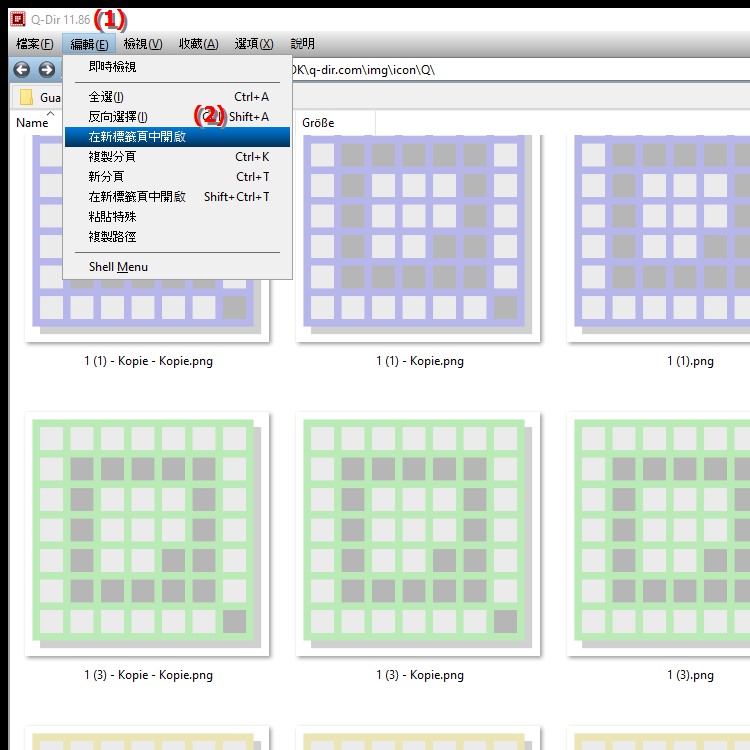Click the address bar path field
This screenshot has width=750, height=750.
(x=520, y=70)
